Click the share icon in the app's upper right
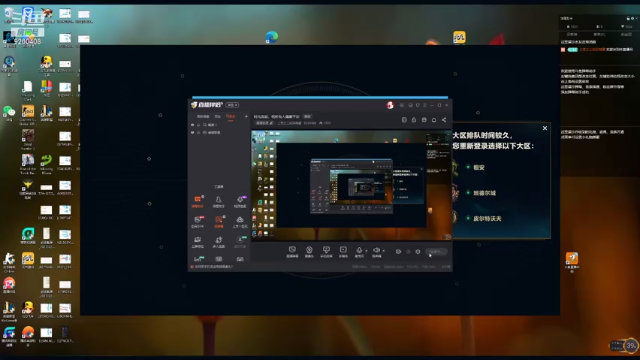Screen dimensions: 640x360 pos(444,120)
